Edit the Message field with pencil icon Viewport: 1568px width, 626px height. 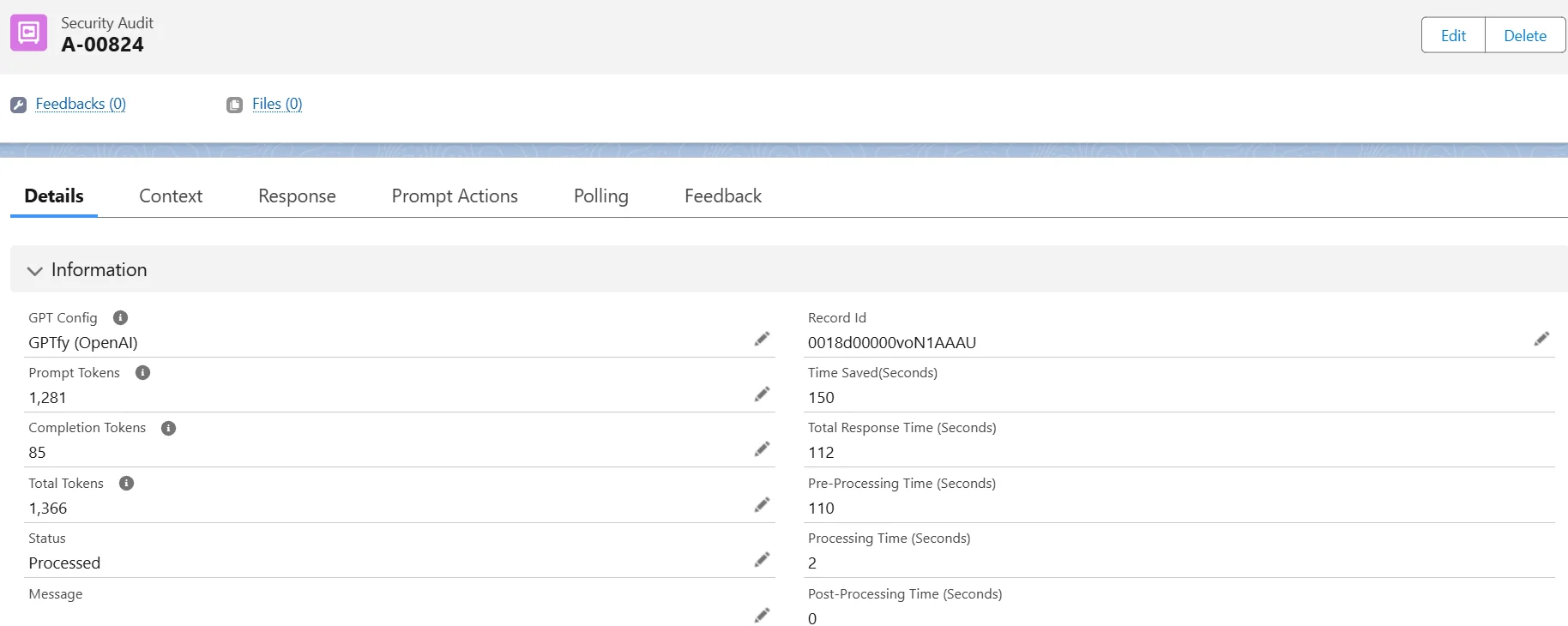[x=762, y=615]
